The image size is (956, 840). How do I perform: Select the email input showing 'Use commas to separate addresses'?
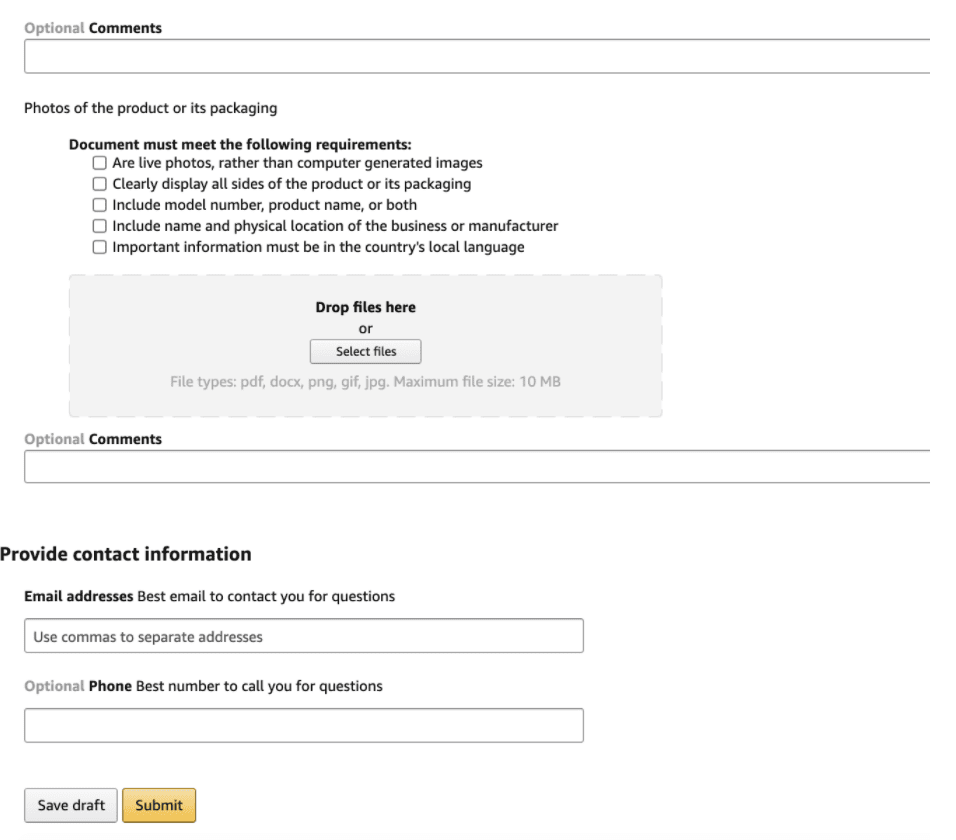click(304, 635)
